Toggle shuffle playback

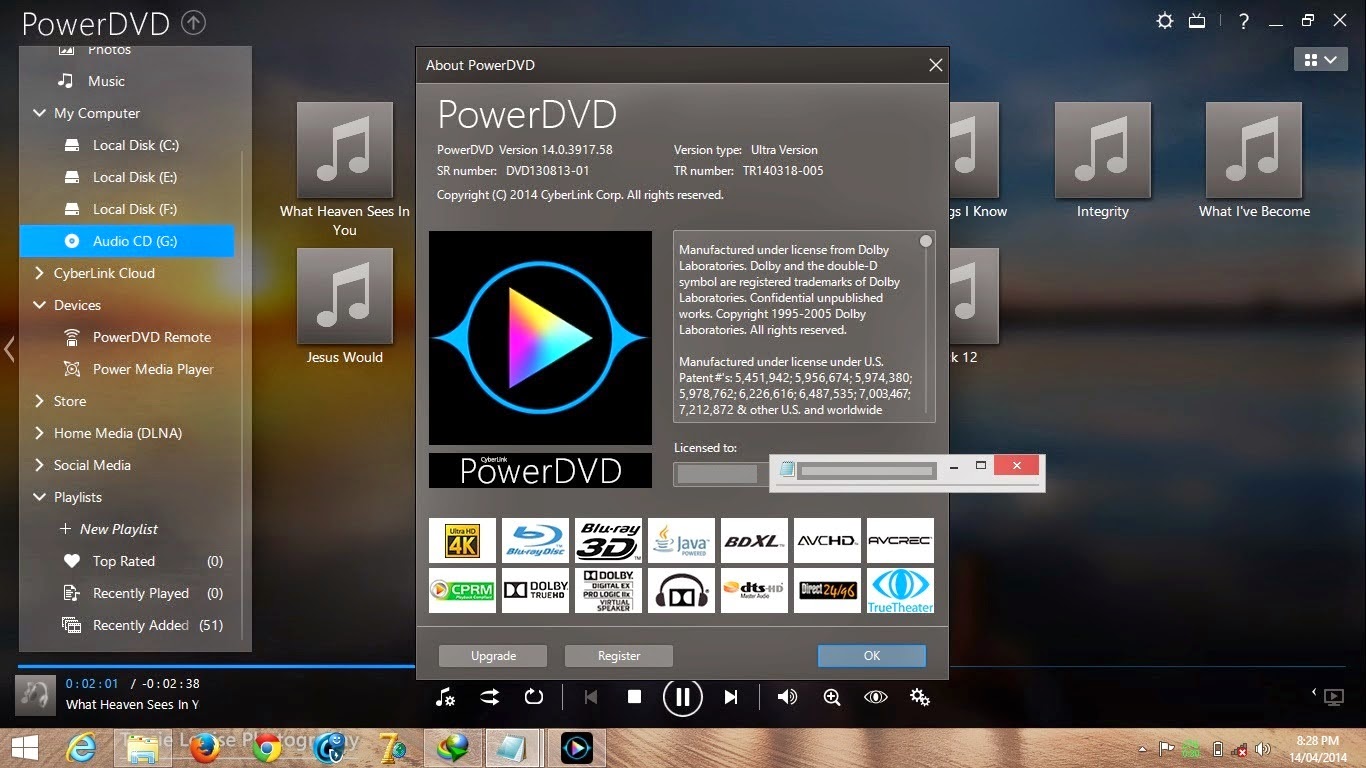point(490,697)
